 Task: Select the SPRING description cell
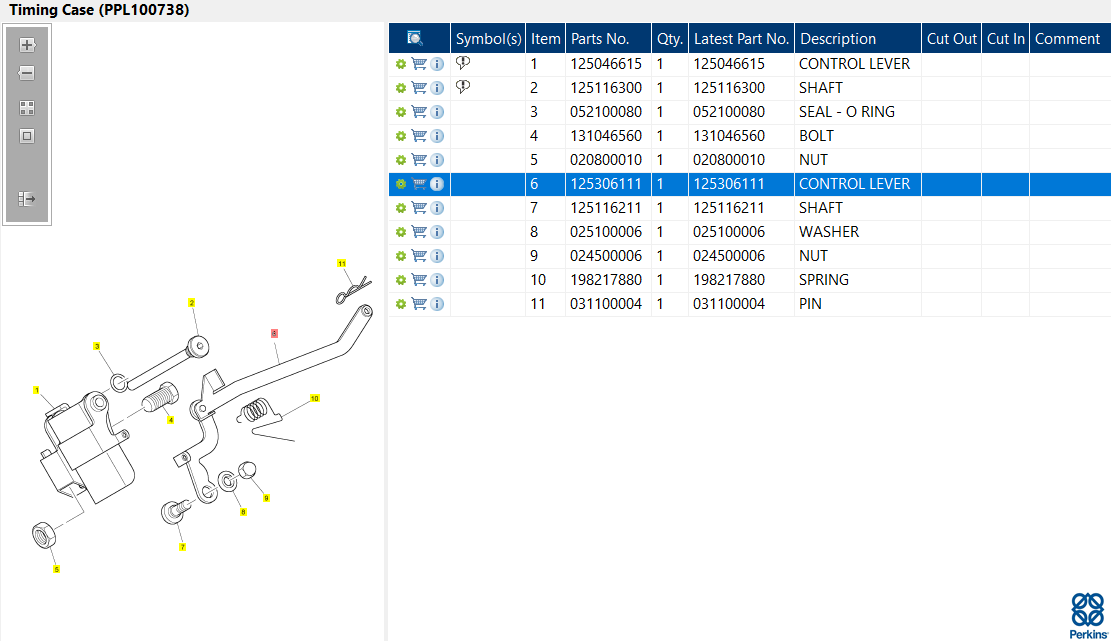tap(858, 280)
